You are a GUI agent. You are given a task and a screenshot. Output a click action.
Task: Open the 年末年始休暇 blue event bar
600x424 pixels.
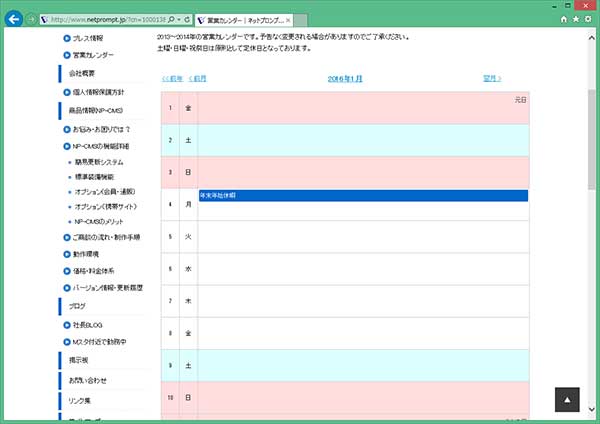[x=363, y=196]
